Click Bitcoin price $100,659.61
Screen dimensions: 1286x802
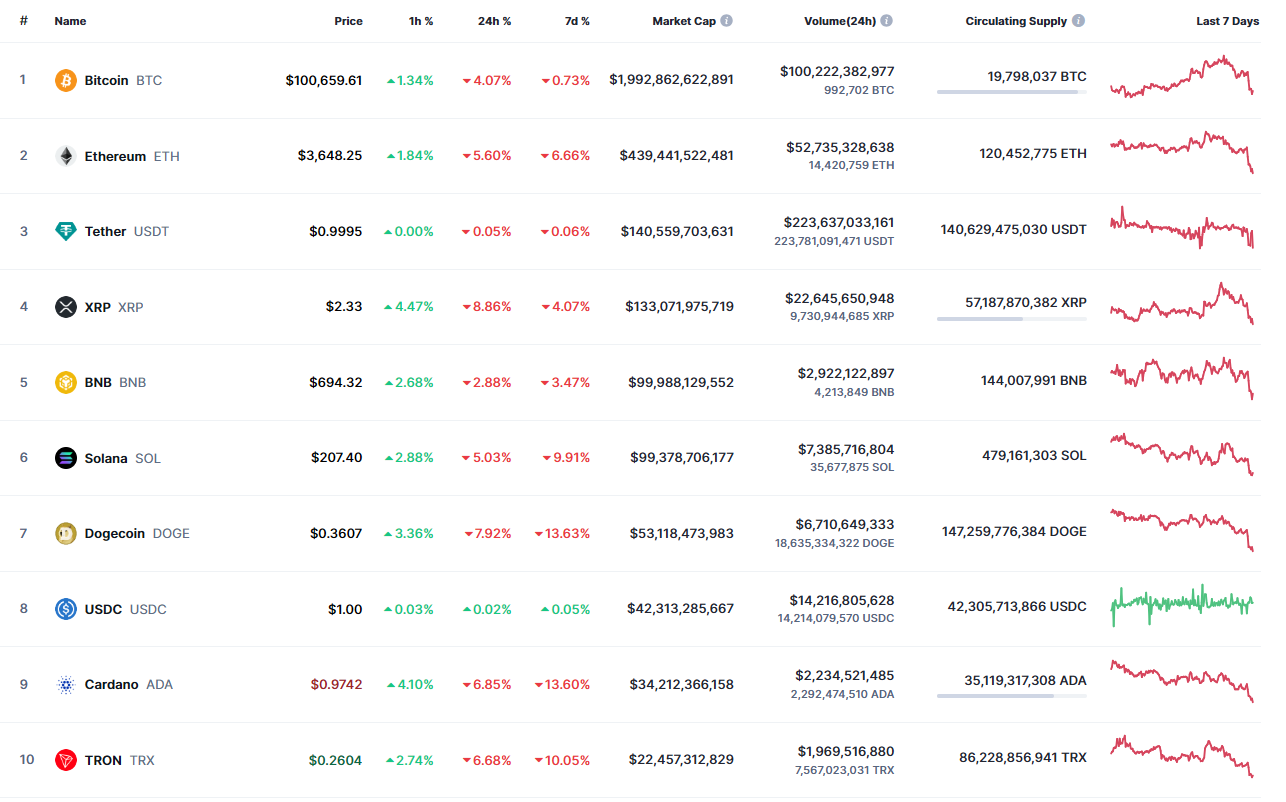(x=324, y=80)
